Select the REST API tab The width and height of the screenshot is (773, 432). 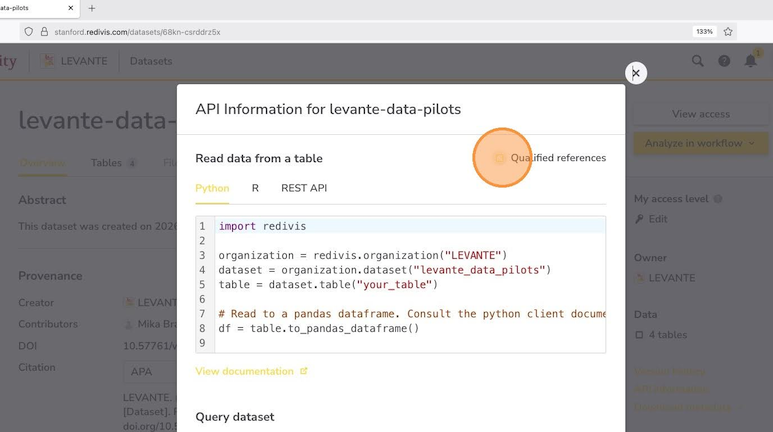tap(304, 188)
